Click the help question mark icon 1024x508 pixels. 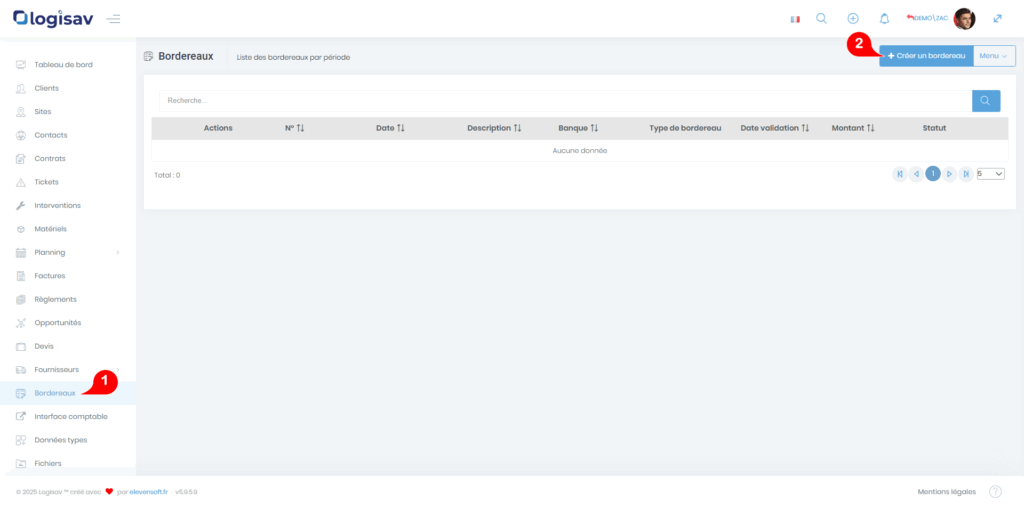[x=995, y=492]
